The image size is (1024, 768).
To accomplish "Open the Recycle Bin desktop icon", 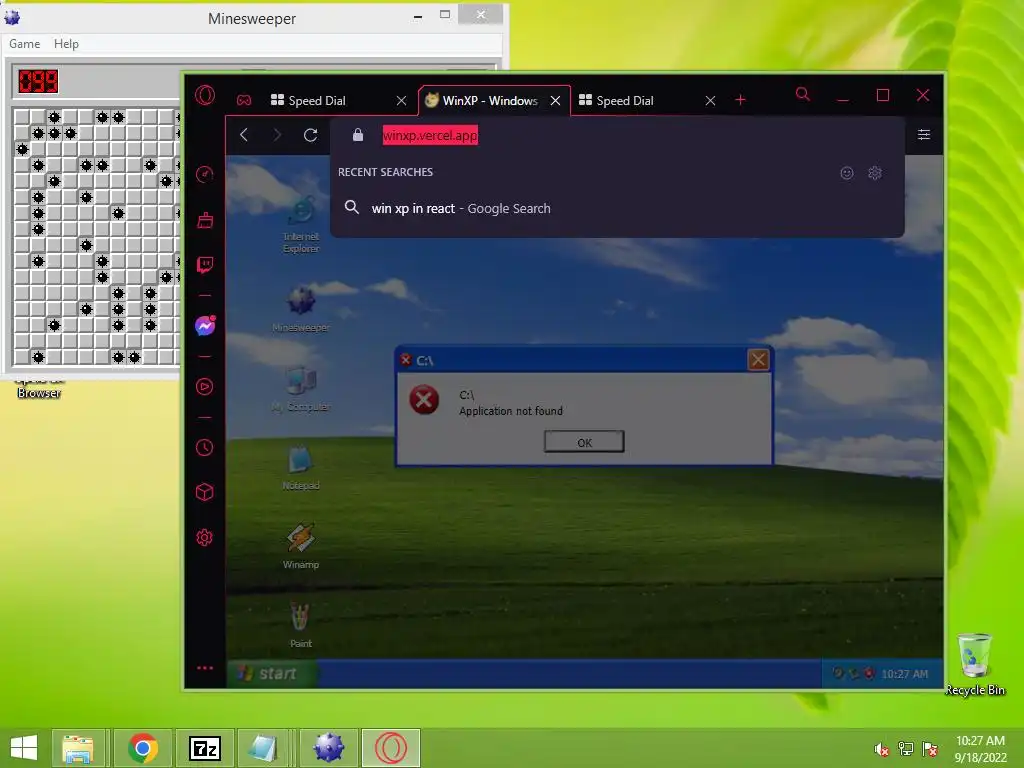I will point(975,665).
